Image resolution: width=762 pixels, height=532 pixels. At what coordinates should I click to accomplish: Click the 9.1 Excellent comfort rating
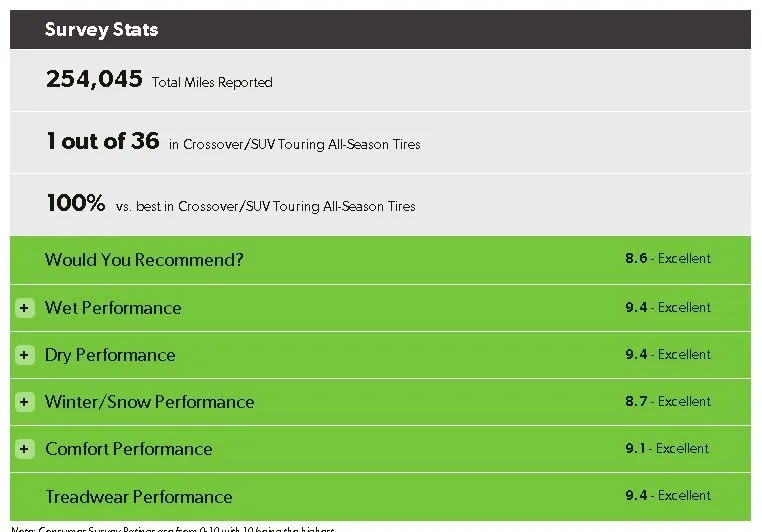667,448
